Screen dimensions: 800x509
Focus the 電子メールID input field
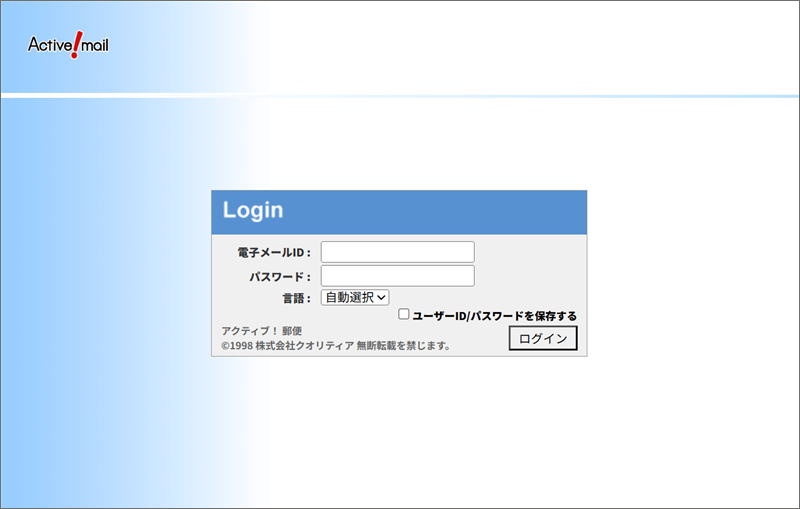pyautogui.click(x=397, y=252)
